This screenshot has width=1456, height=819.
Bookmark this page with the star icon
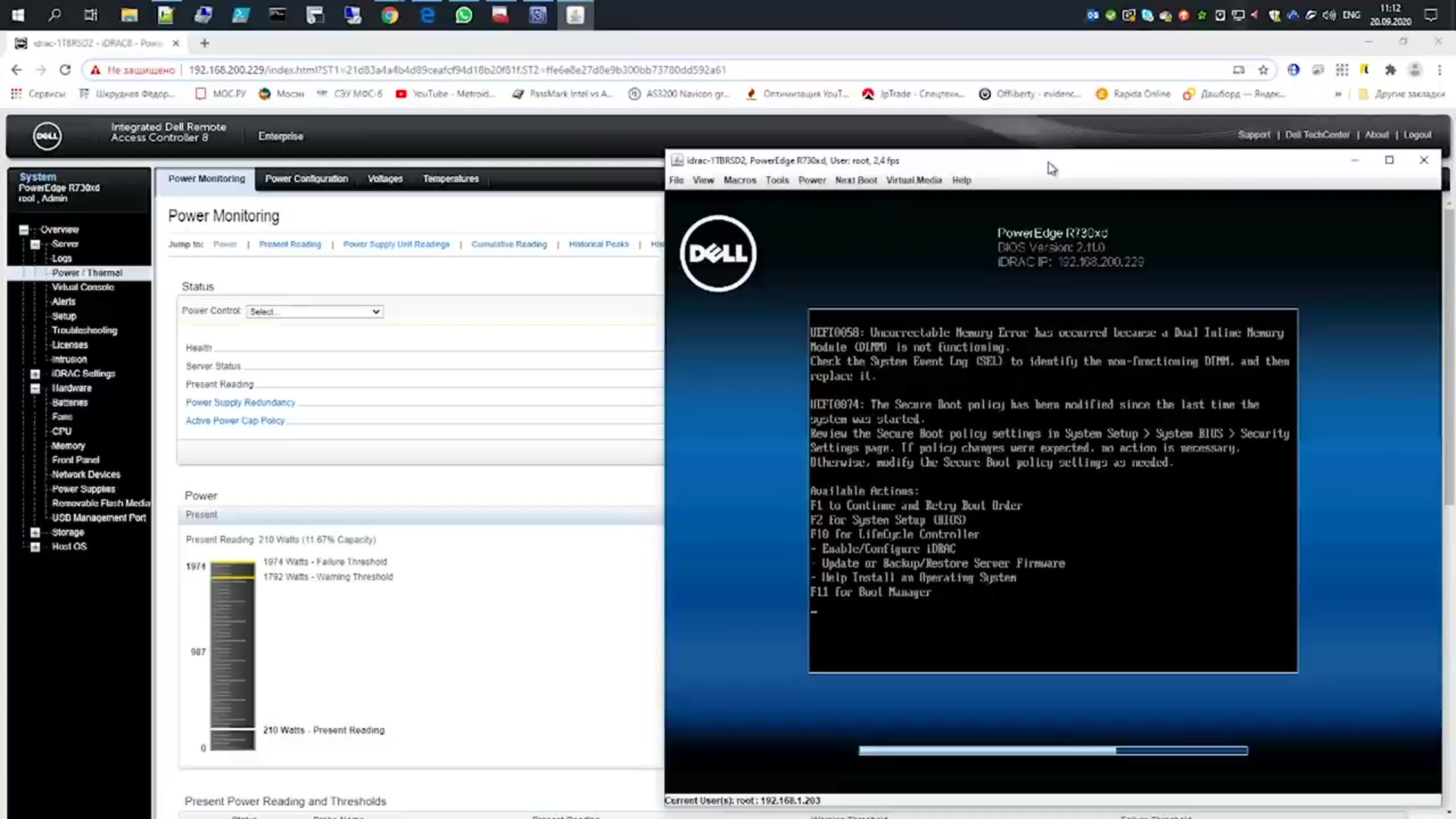click(1263, 70)
